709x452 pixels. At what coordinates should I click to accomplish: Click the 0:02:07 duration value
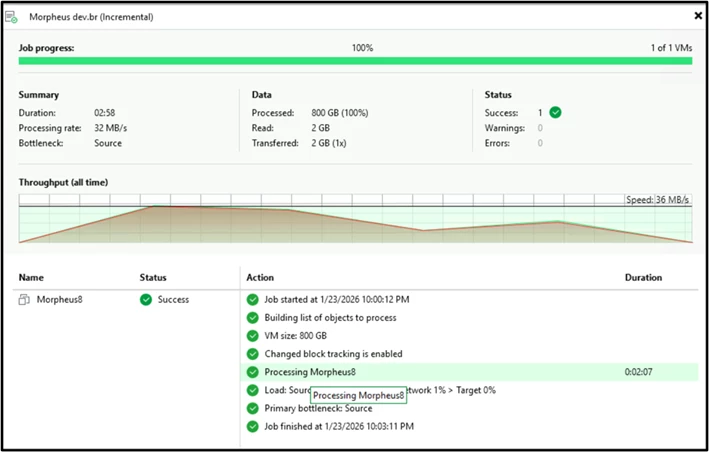pyautogui.click(x=638, y=372)
